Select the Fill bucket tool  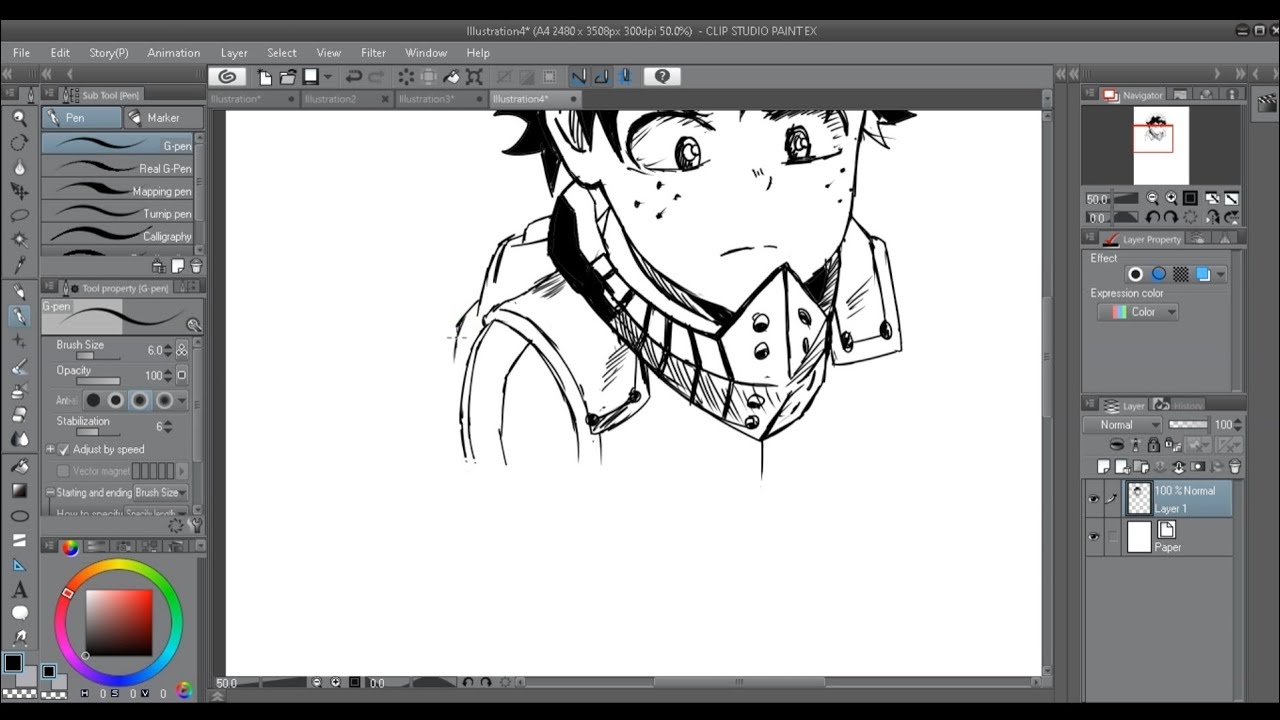click(x=19, y=465)
